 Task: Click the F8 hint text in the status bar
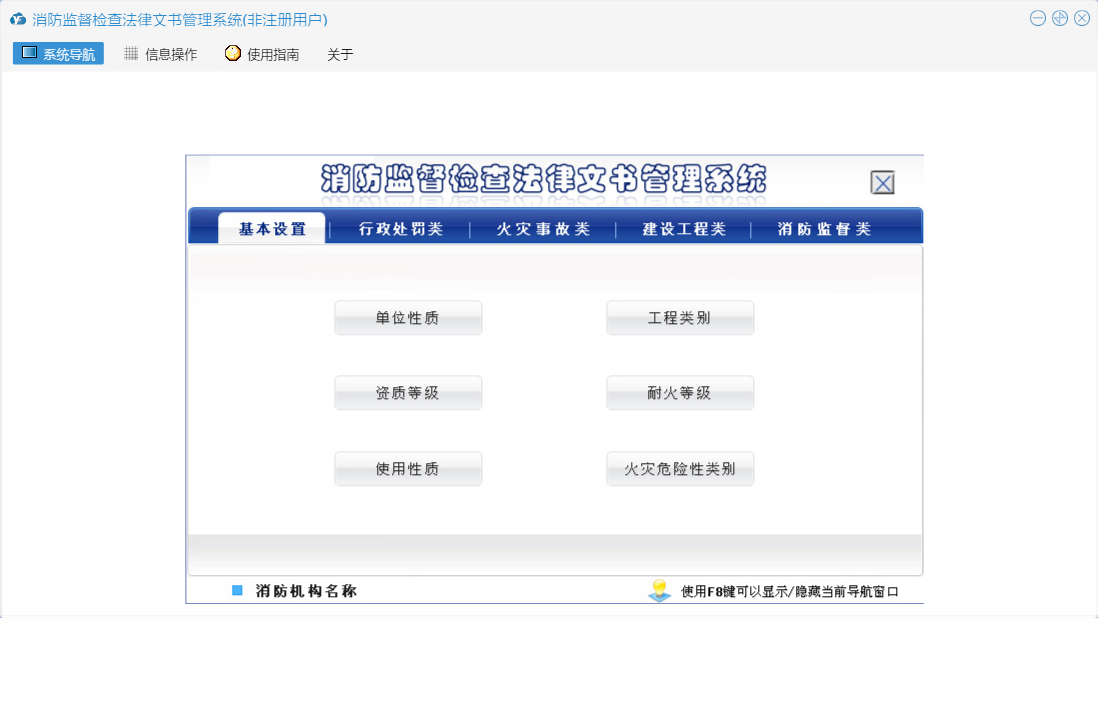click(790, 592)
